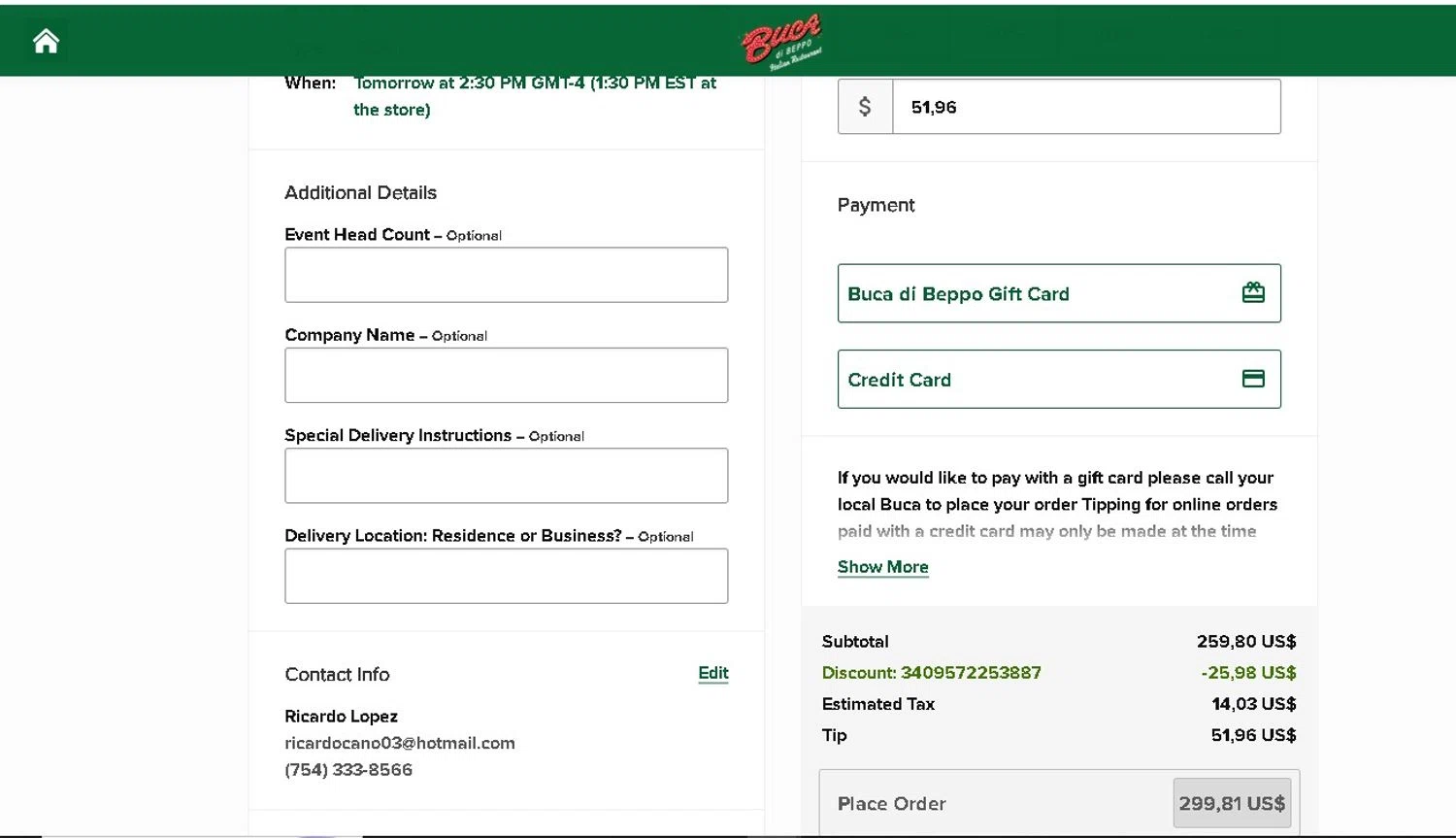Viewport: 1456px width, 838px height.
Task: Select the name Ricardo Lopez
Action: coord(342,717)
